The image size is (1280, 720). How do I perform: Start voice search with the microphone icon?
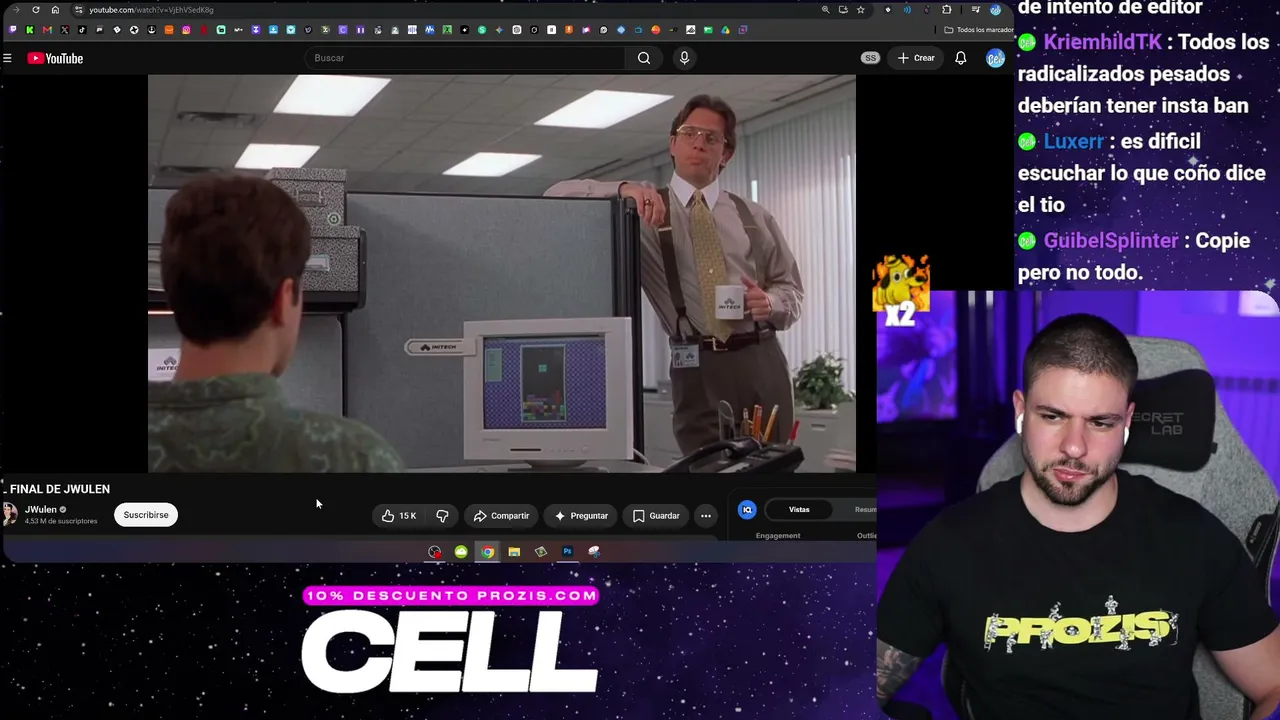click(x=684, y=58)
